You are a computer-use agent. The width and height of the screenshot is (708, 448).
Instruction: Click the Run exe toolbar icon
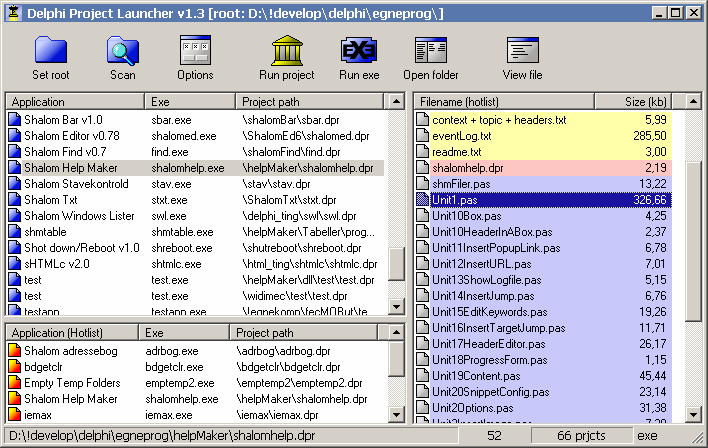click(x=359, y=50)
